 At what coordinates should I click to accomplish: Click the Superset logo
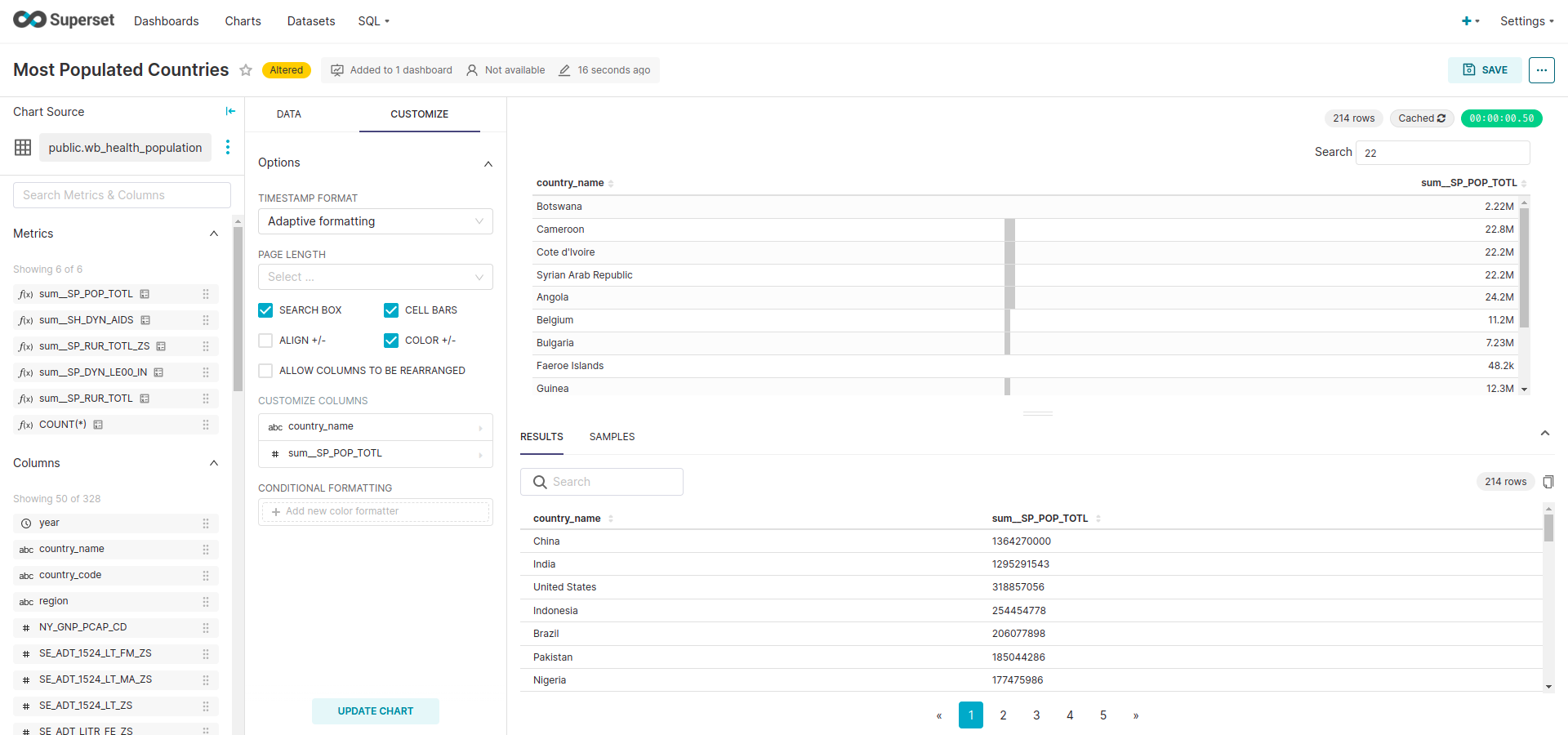(64, 20)
